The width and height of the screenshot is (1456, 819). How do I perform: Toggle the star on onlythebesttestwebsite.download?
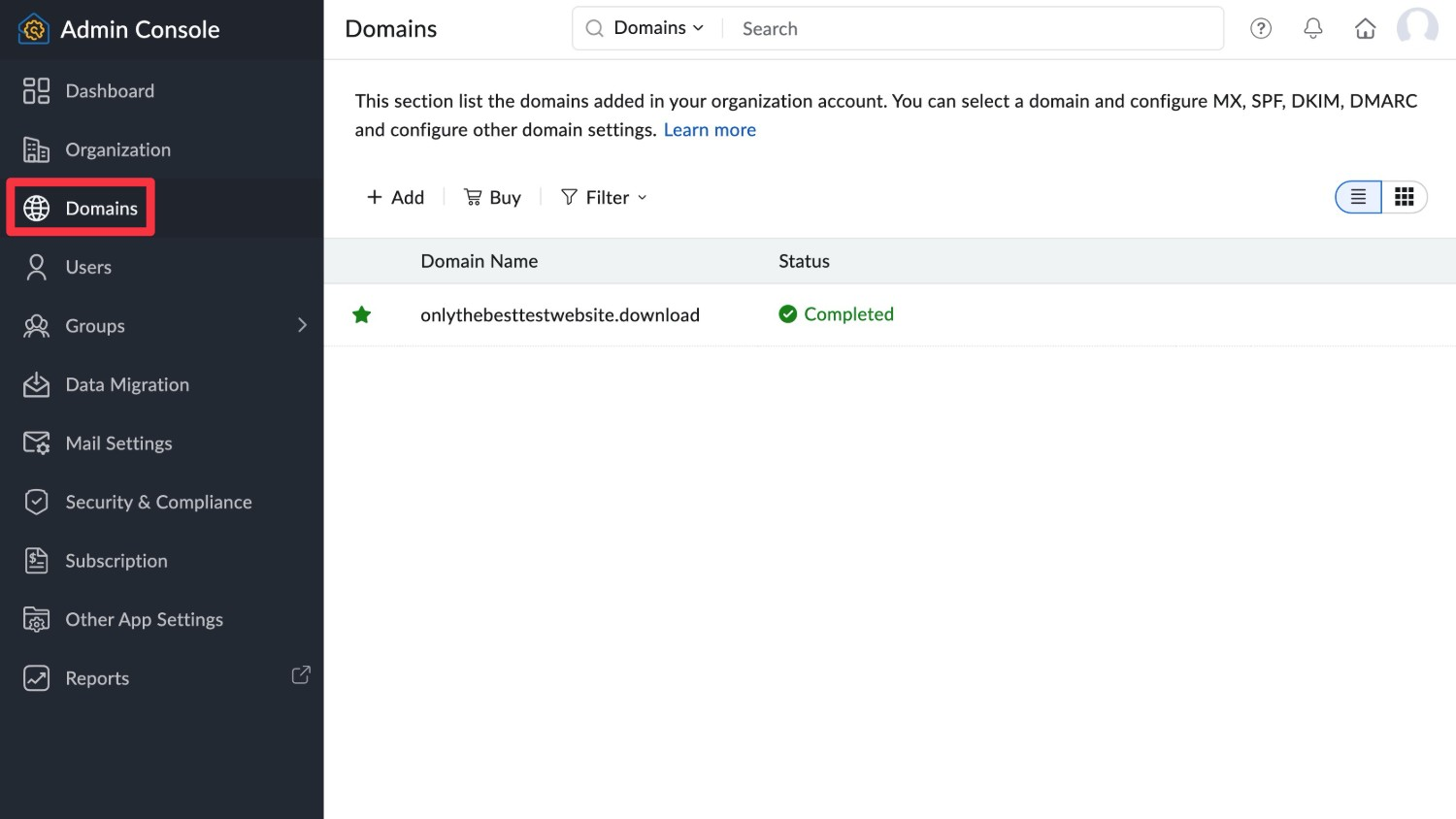[x=361, y=314]
